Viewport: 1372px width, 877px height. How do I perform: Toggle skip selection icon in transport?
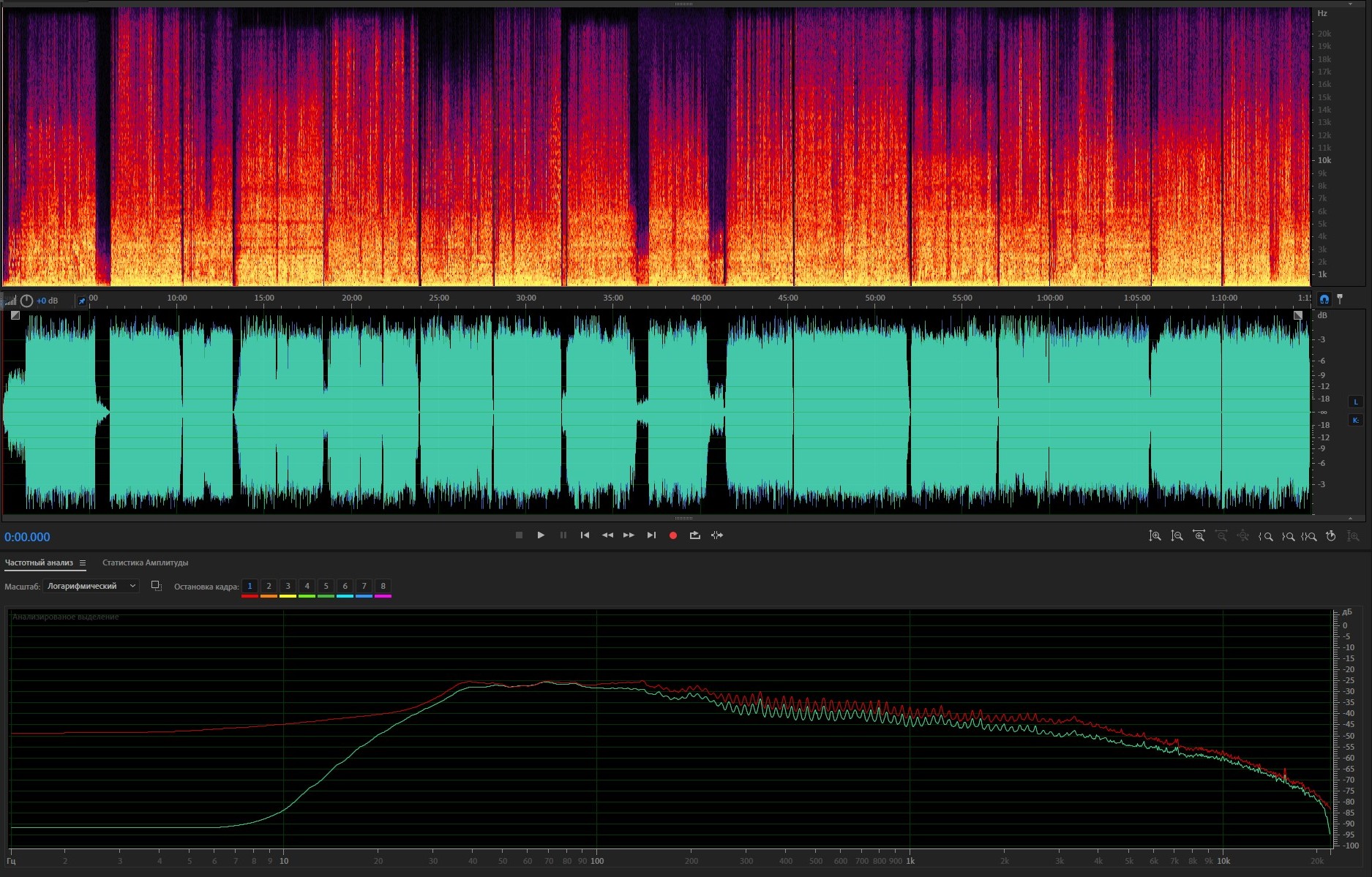717,535
